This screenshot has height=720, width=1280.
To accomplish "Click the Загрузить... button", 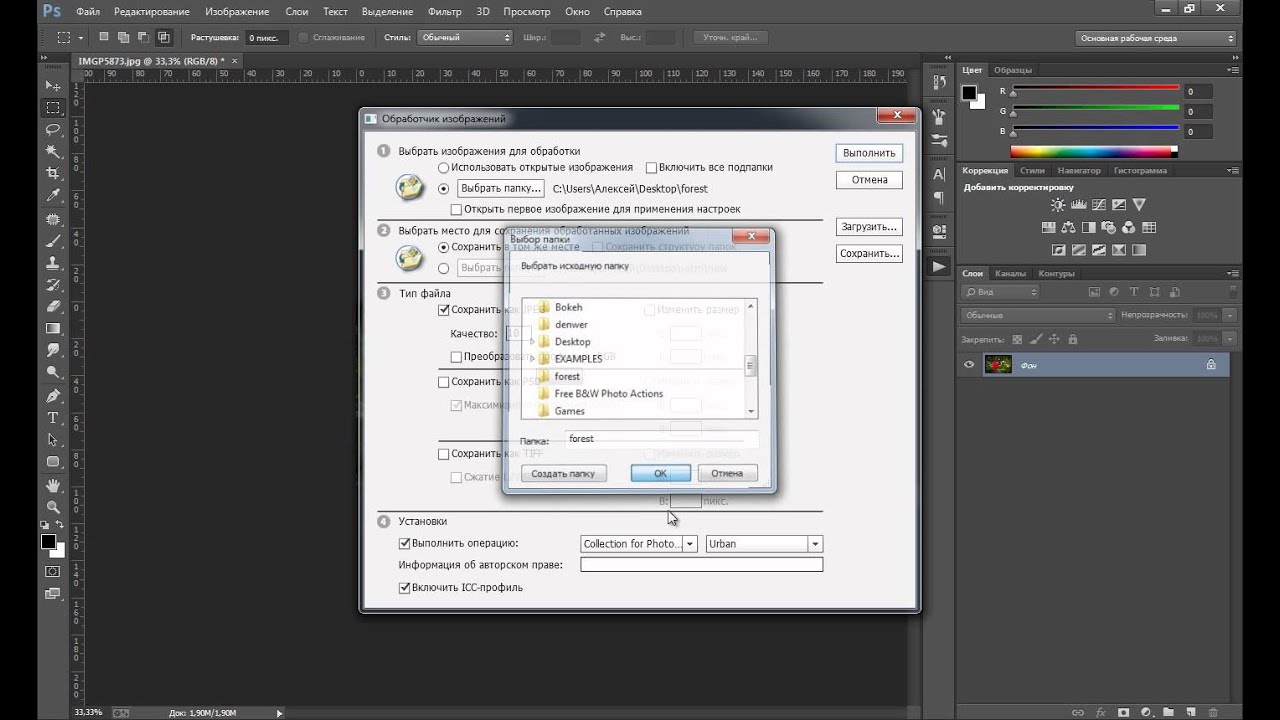I will [x=869, y=227].
